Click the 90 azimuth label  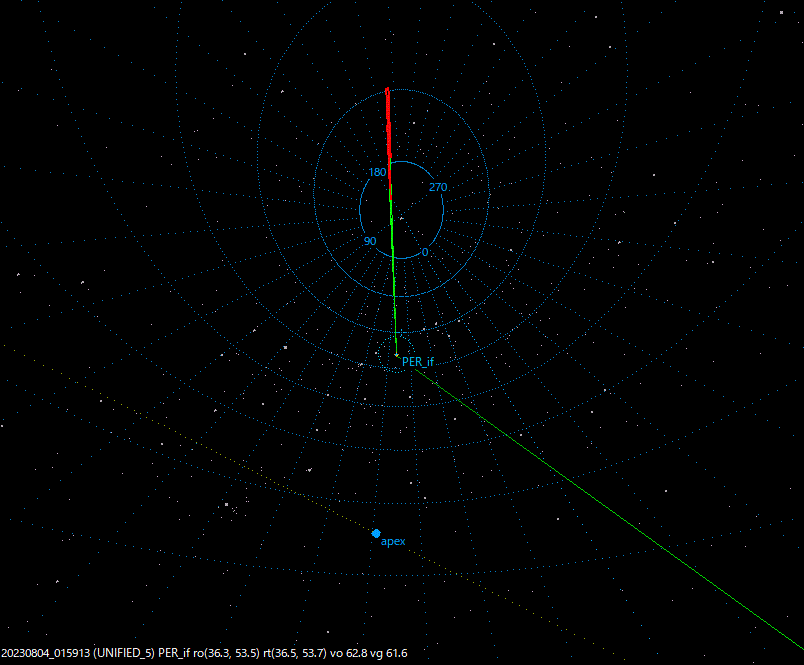coord(368,241)
